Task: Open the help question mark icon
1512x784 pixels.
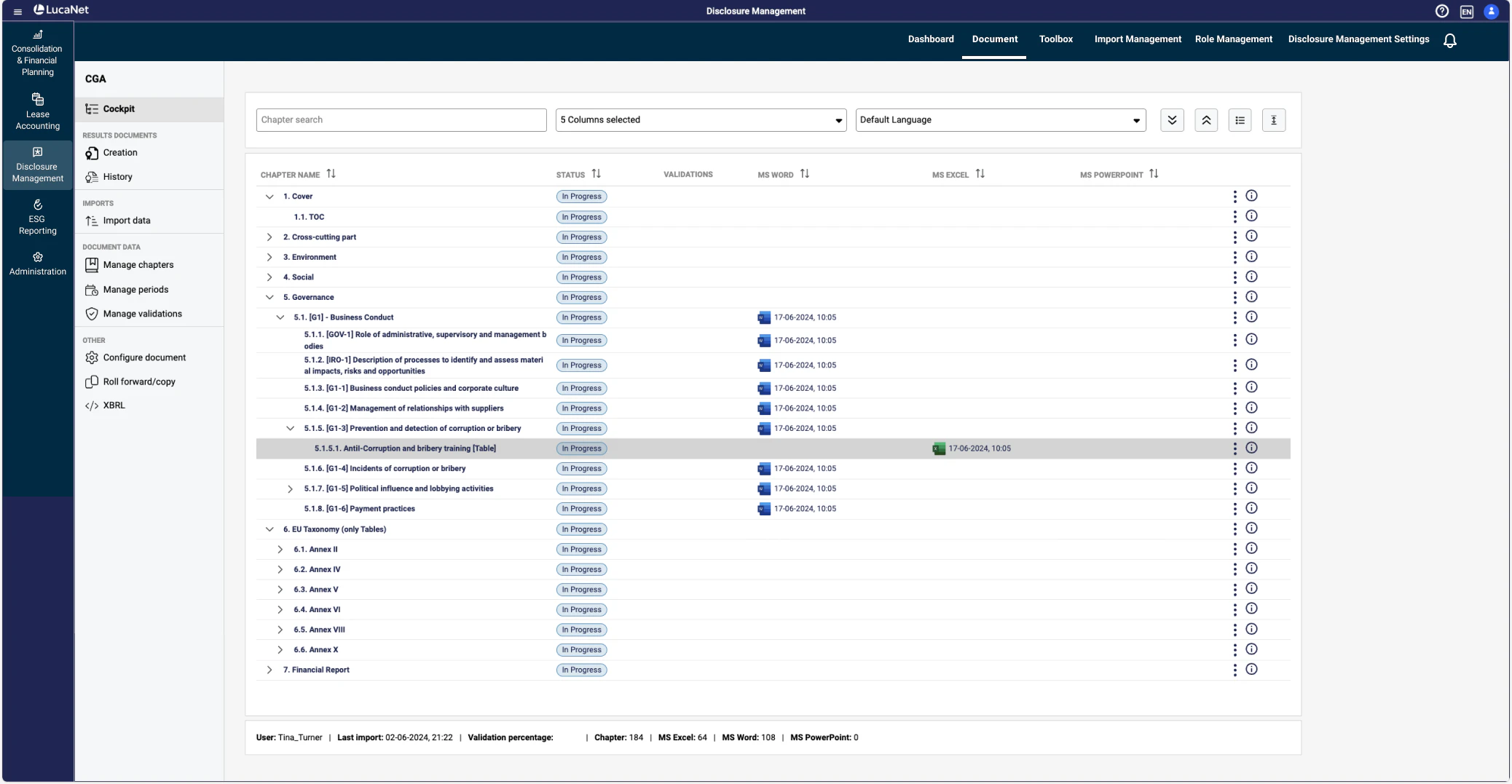Action: pos(1441,11)
